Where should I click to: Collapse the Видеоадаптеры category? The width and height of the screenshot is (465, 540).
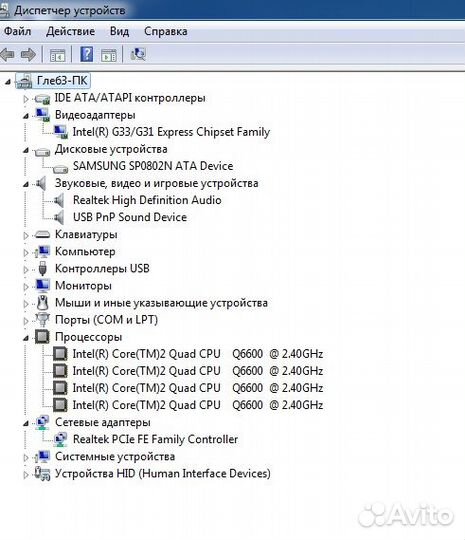click(26, 116)
